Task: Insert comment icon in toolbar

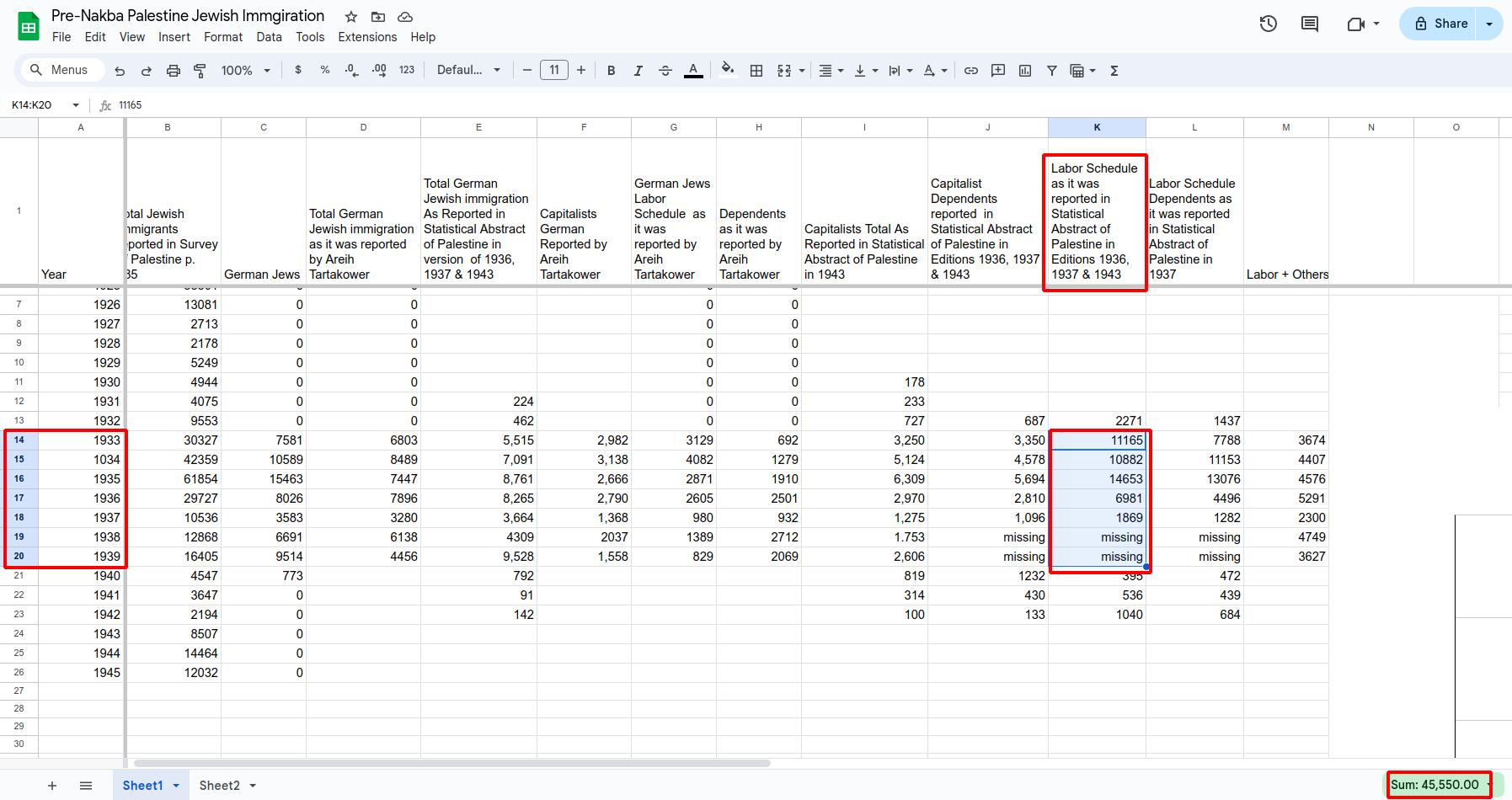Action: [998, 71]
